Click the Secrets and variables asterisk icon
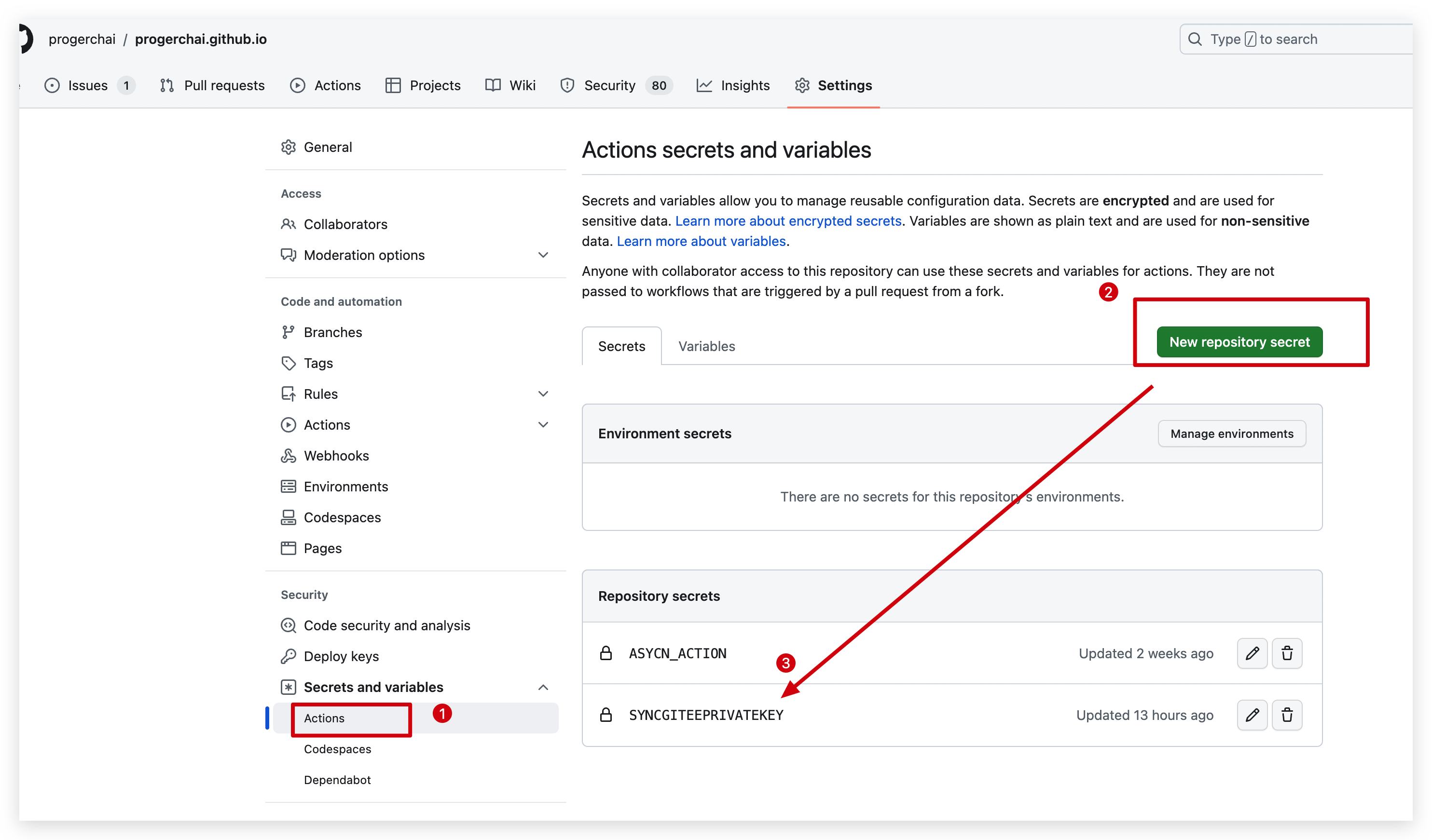1432x840 pixels. 288,687
